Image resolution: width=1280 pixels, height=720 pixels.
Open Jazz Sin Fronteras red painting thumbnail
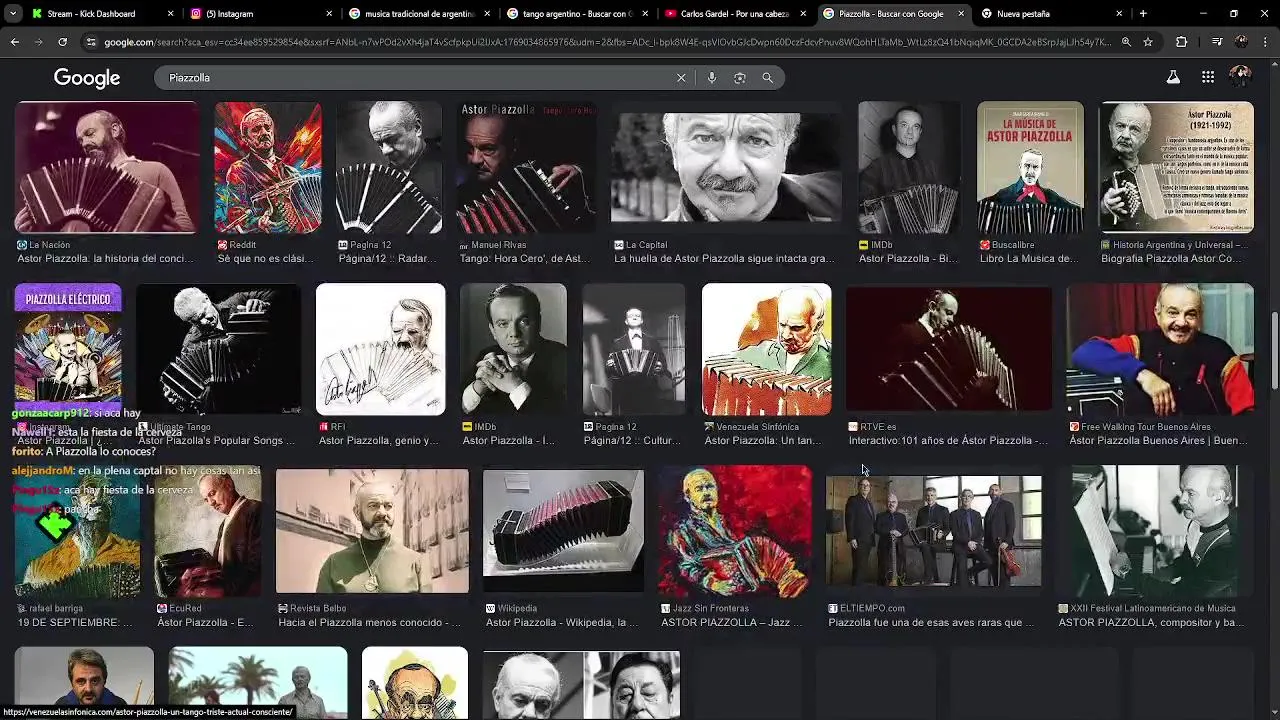(735, 531)
